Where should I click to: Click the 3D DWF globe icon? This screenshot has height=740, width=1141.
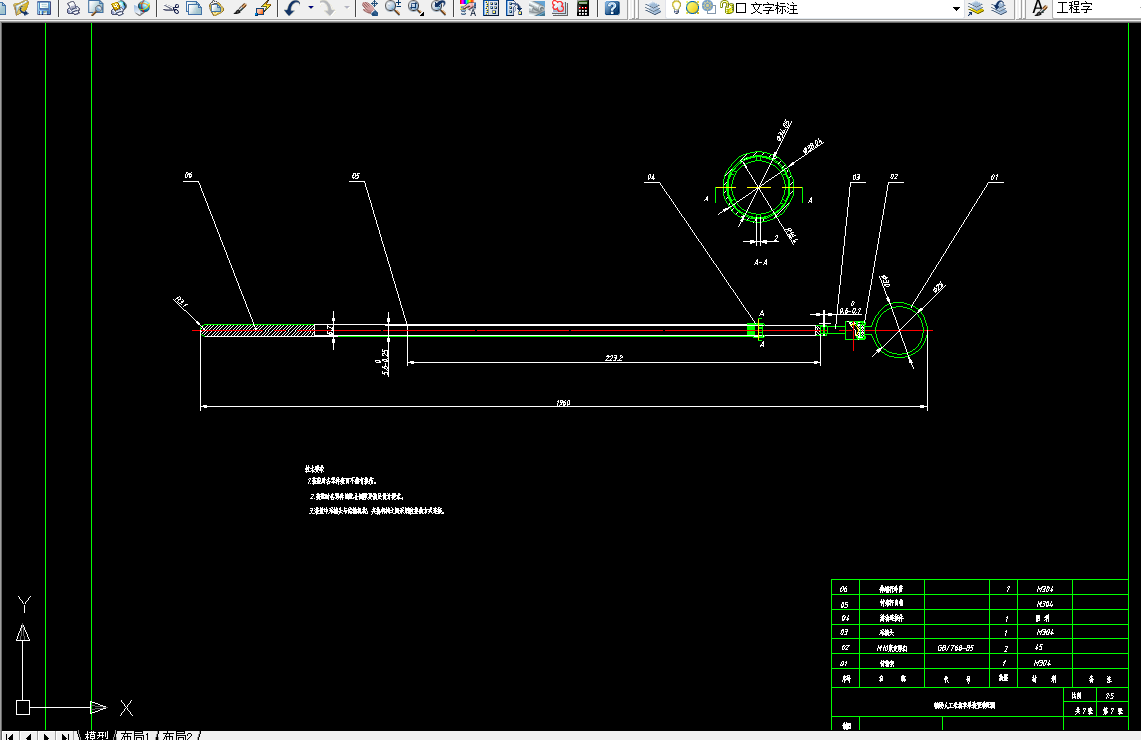(x=143, y=8)
